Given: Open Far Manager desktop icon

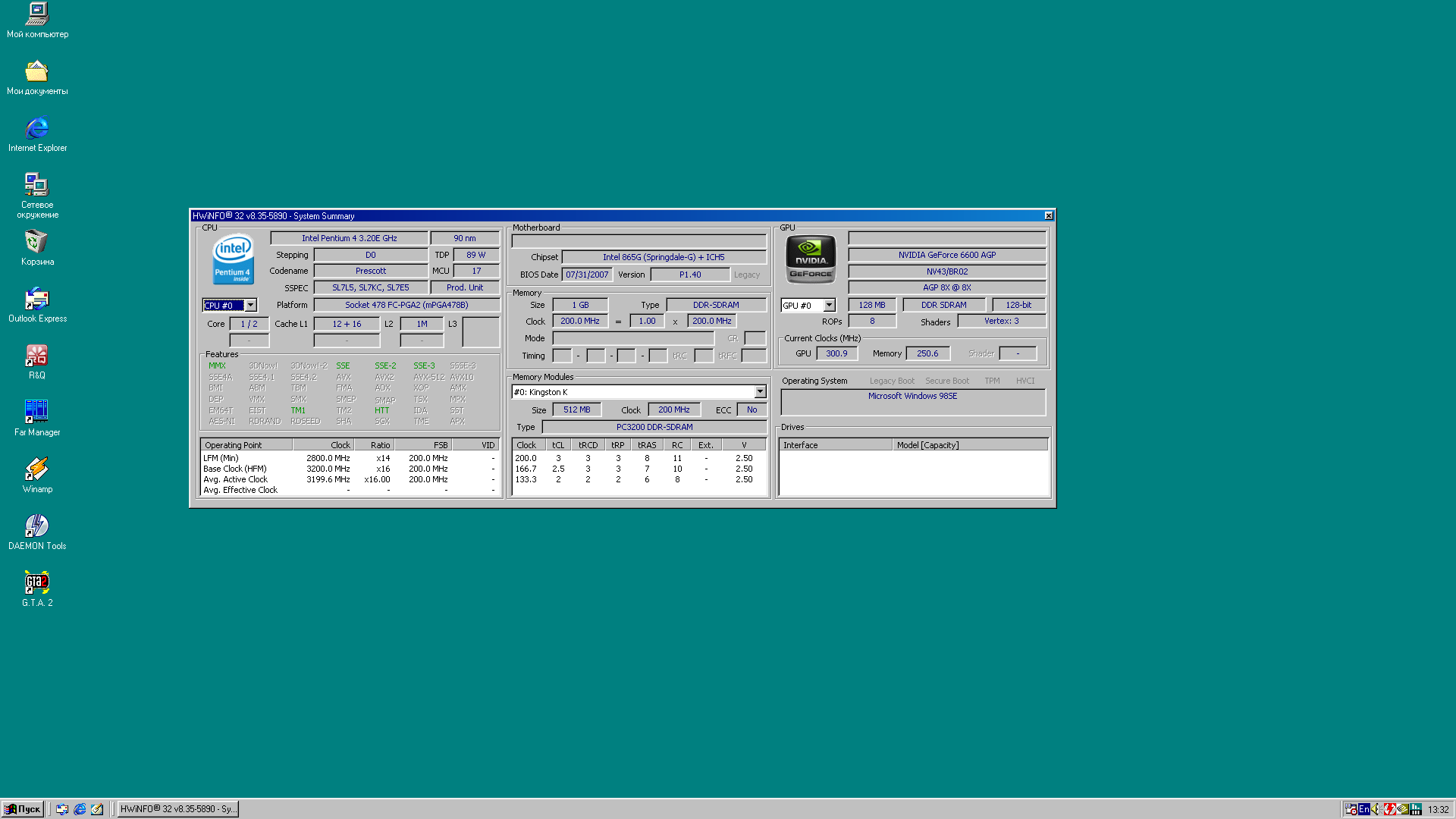Looking at the screenshot, I should tap(36, 413).
